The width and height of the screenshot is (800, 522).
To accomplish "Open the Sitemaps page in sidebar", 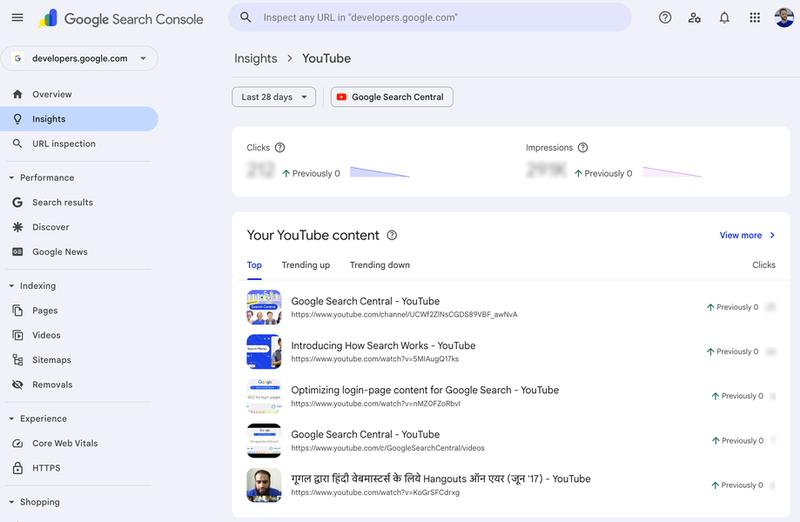I will click(79, 360).
